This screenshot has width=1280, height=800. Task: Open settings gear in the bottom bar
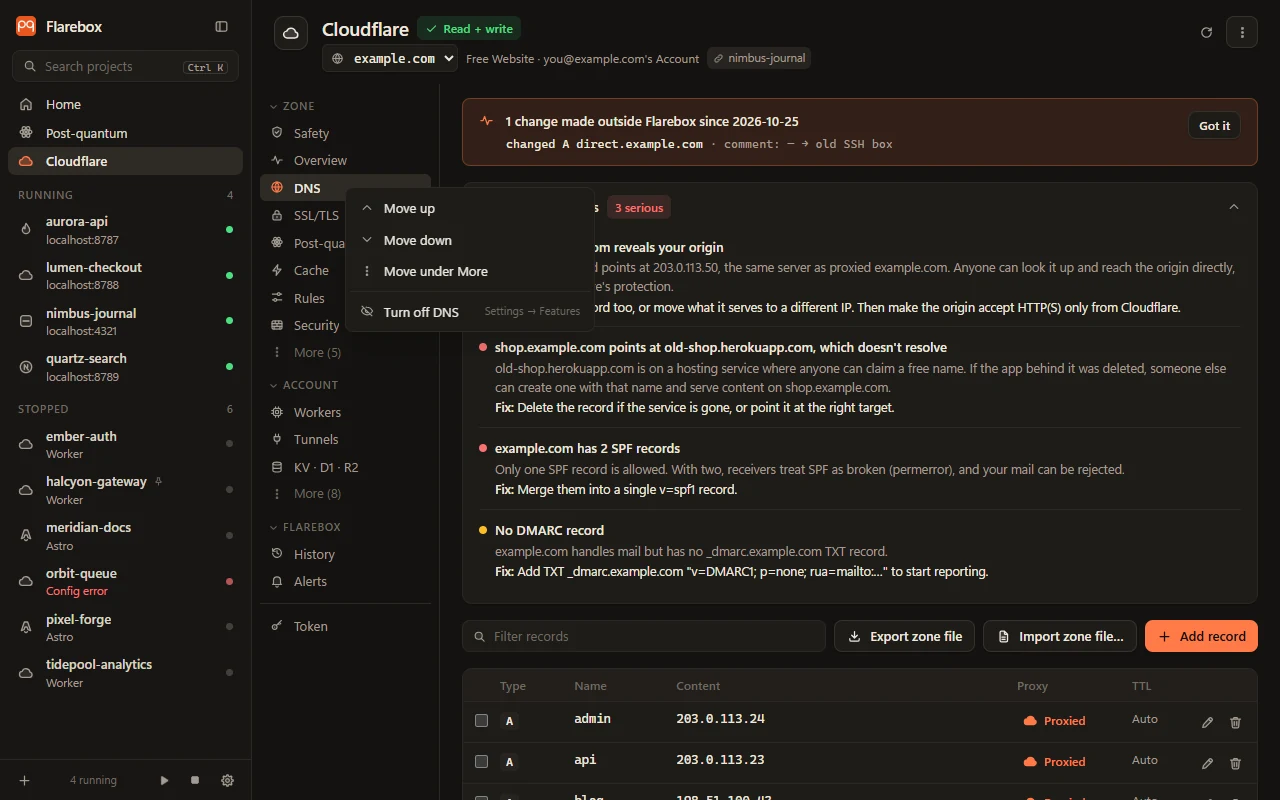pos(227,780)
